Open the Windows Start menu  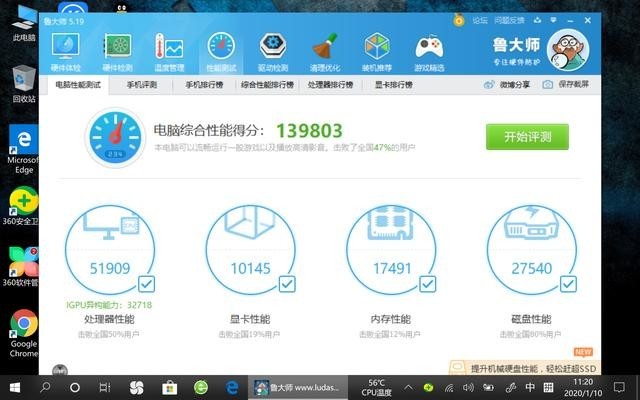point(15,387)
